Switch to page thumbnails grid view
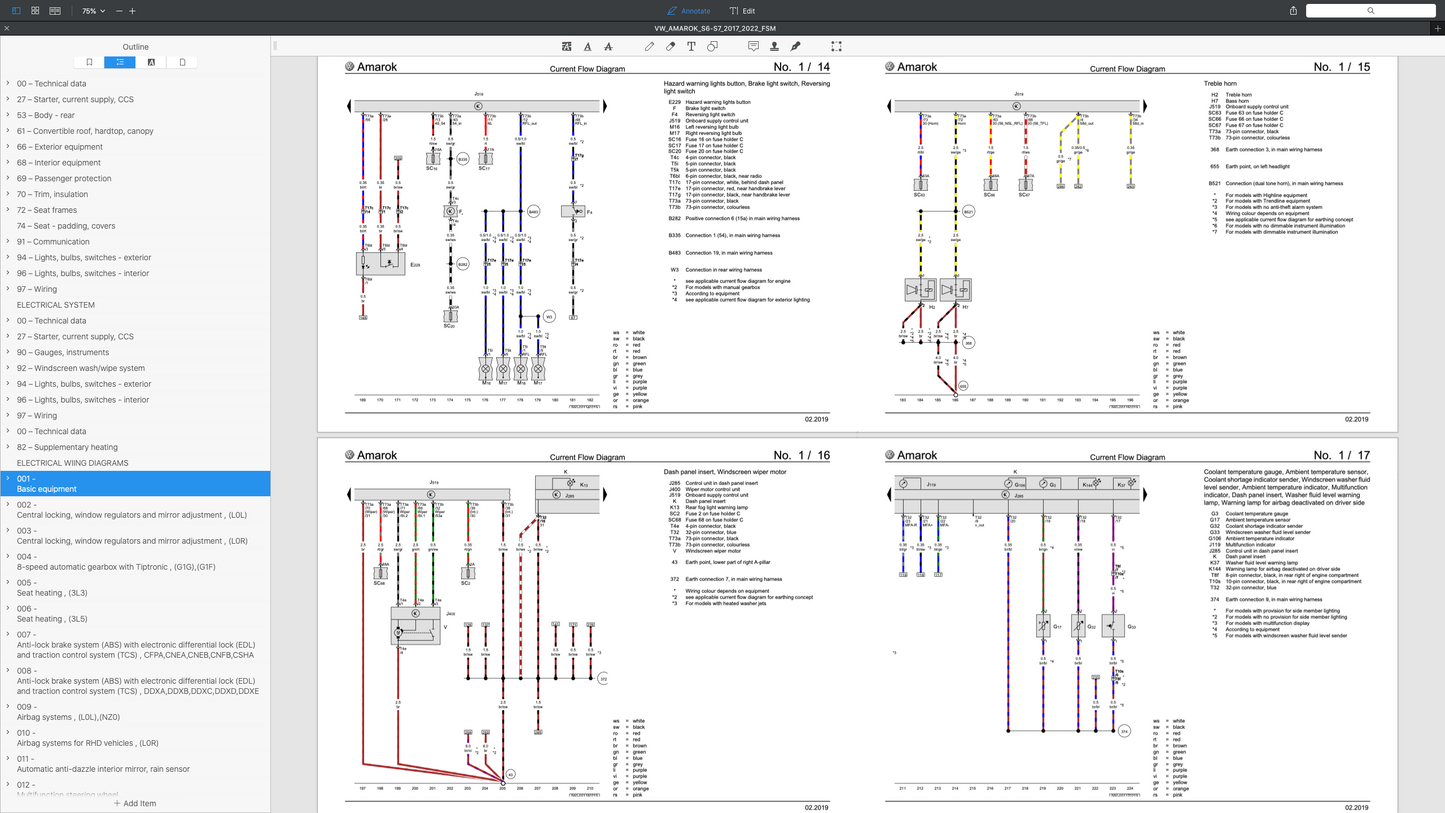The height and width of the screenshot is (813, 1445). tap(35, 11)
